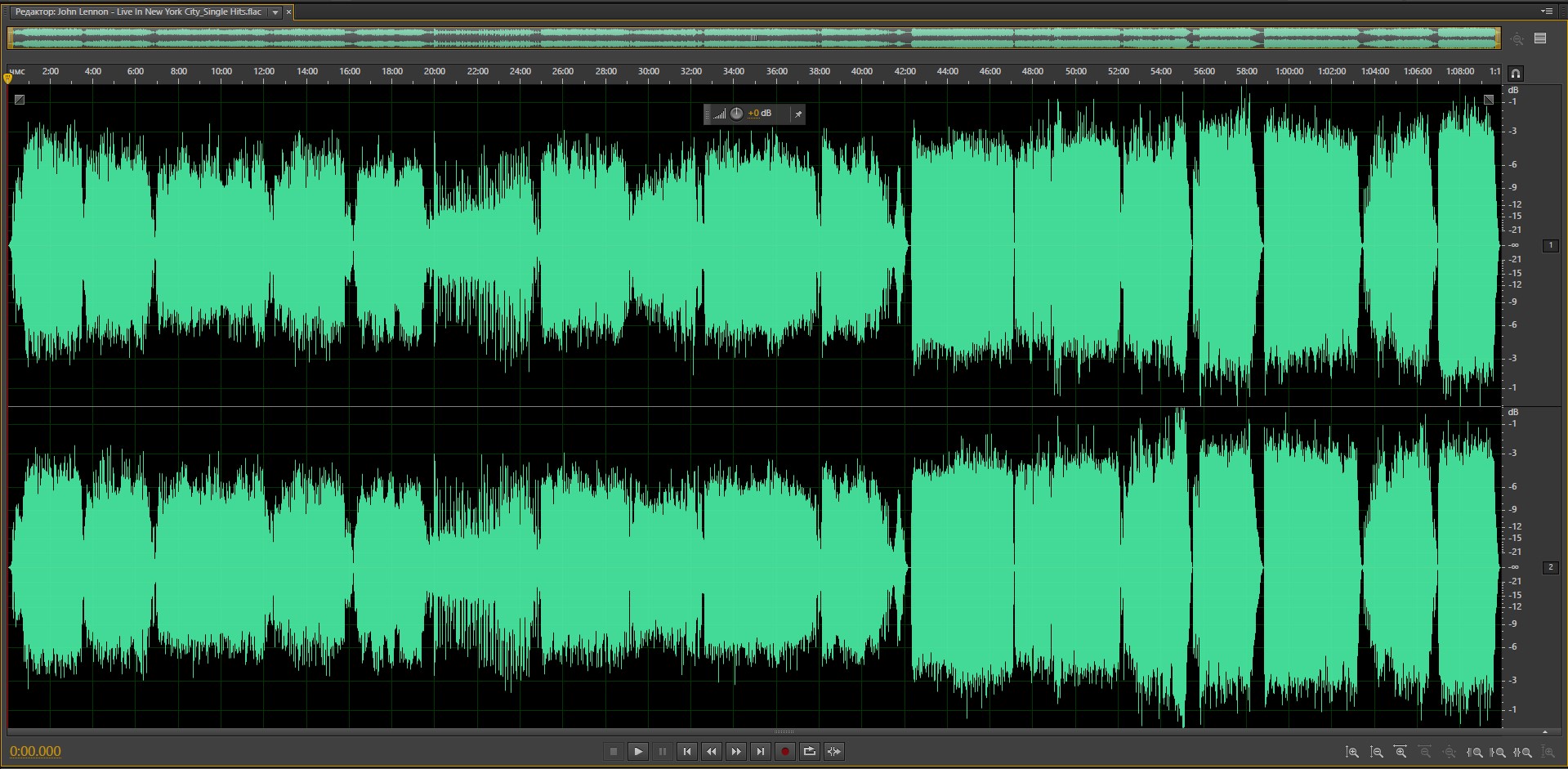Open the editor file dropdown arrow
Image resolution: width=1568 pixels, height=769 pixels.
(275, 12)
